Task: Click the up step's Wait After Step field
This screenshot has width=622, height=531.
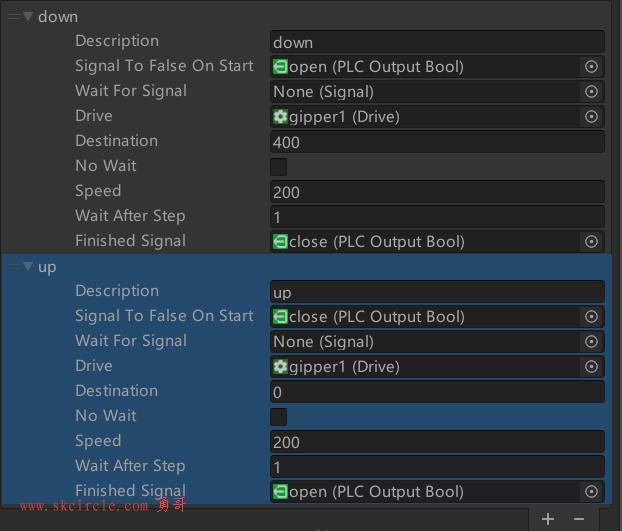Action: point(437,467)
